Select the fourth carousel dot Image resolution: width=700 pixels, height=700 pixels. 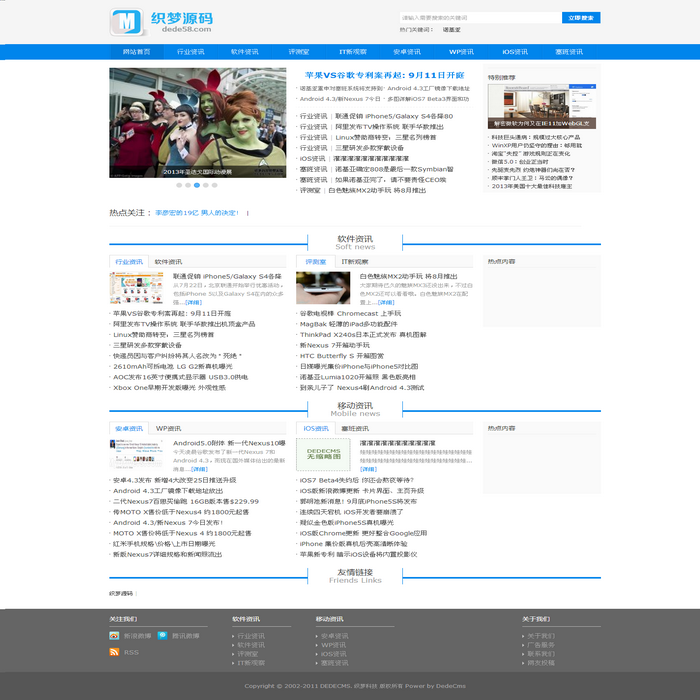click(206, 185)
